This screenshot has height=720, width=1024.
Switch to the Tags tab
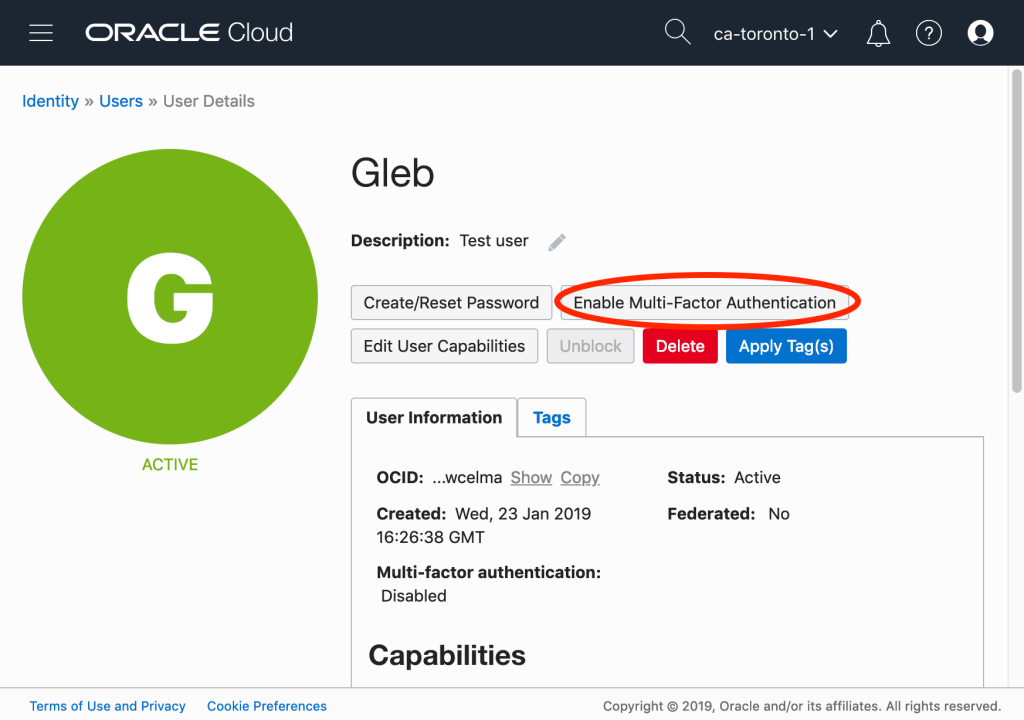pos(551,418)
